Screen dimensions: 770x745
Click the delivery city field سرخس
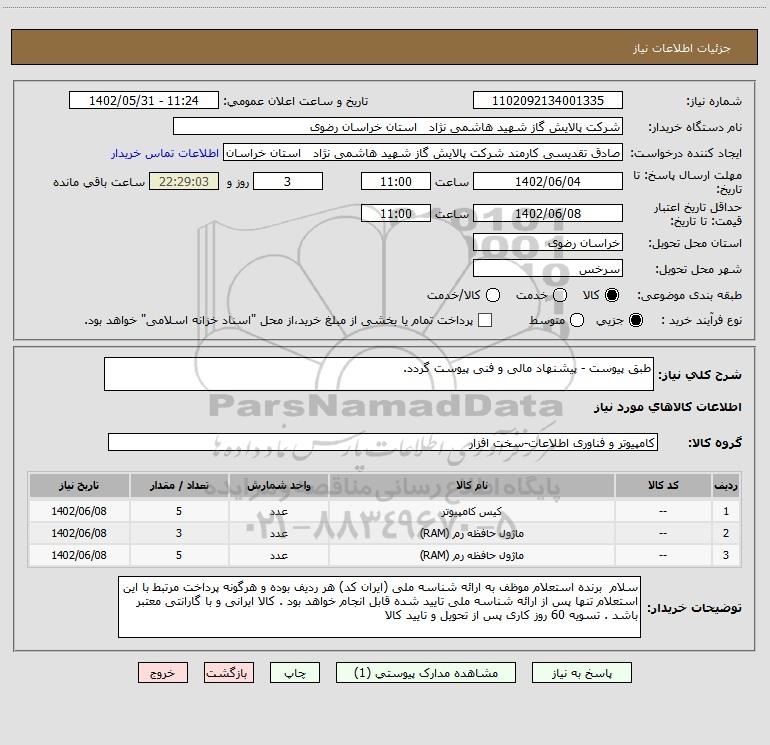[x=548, y=268]
